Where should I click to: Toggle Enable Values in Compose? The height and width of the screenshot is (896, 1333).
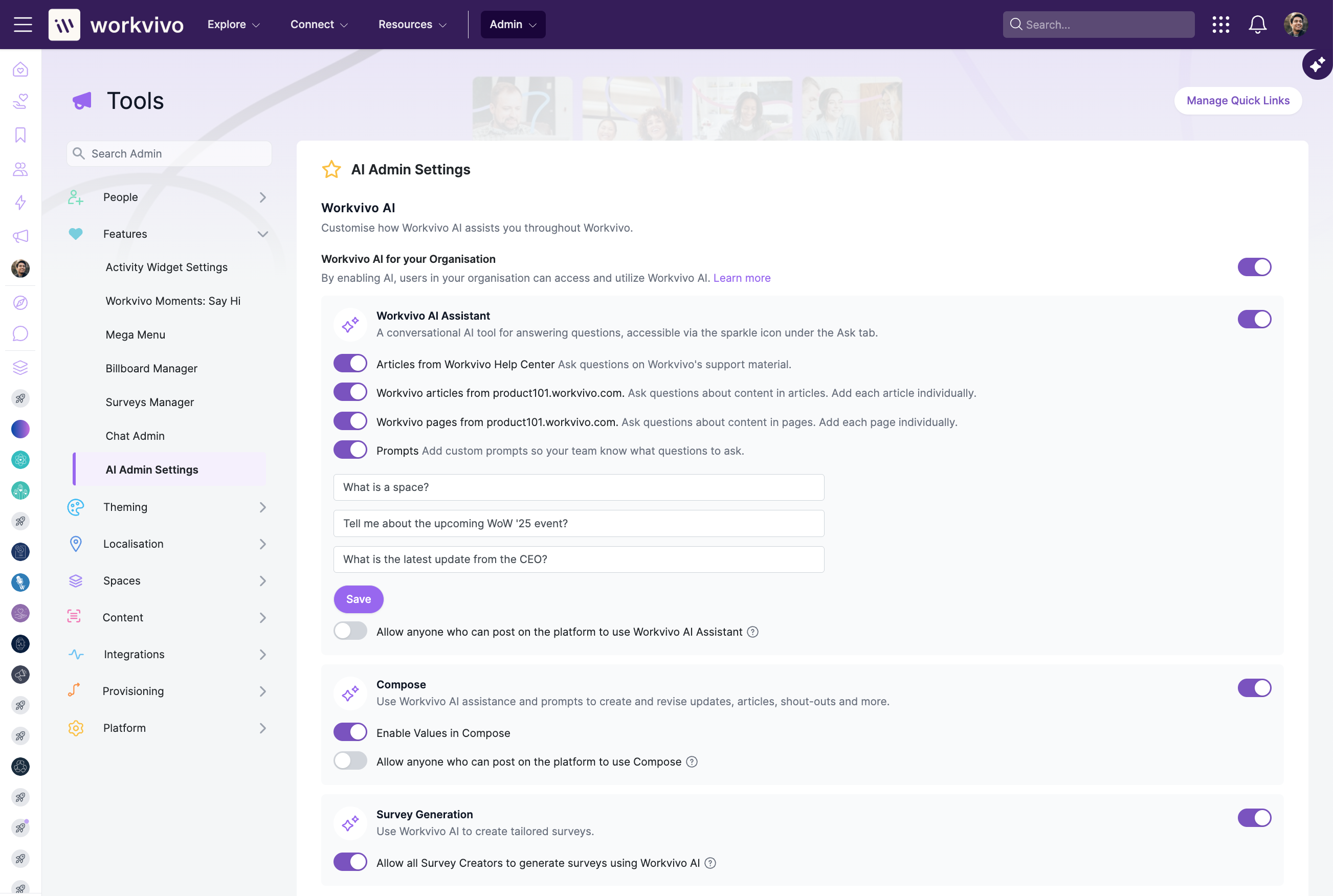[350, 732]
